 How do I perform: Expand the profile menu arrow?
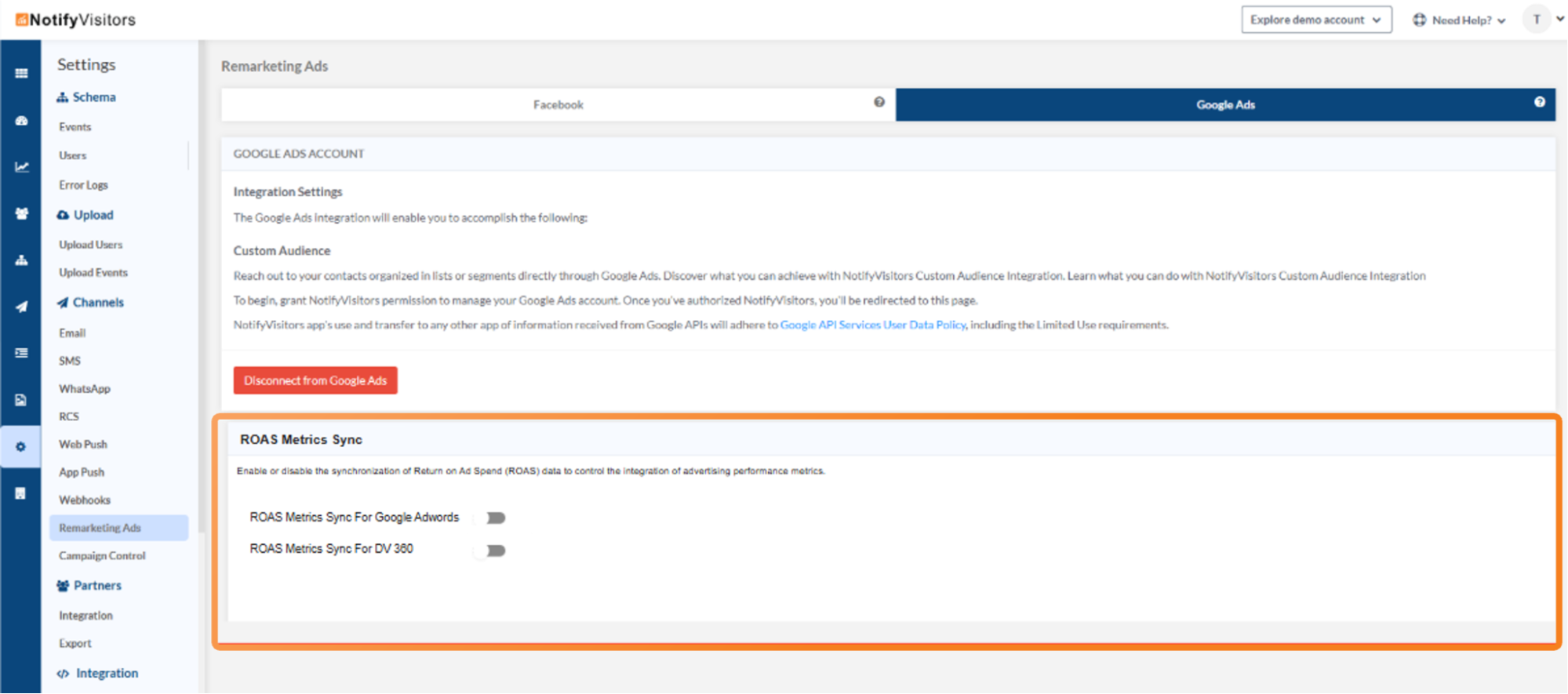click(x=1559, y=20)
